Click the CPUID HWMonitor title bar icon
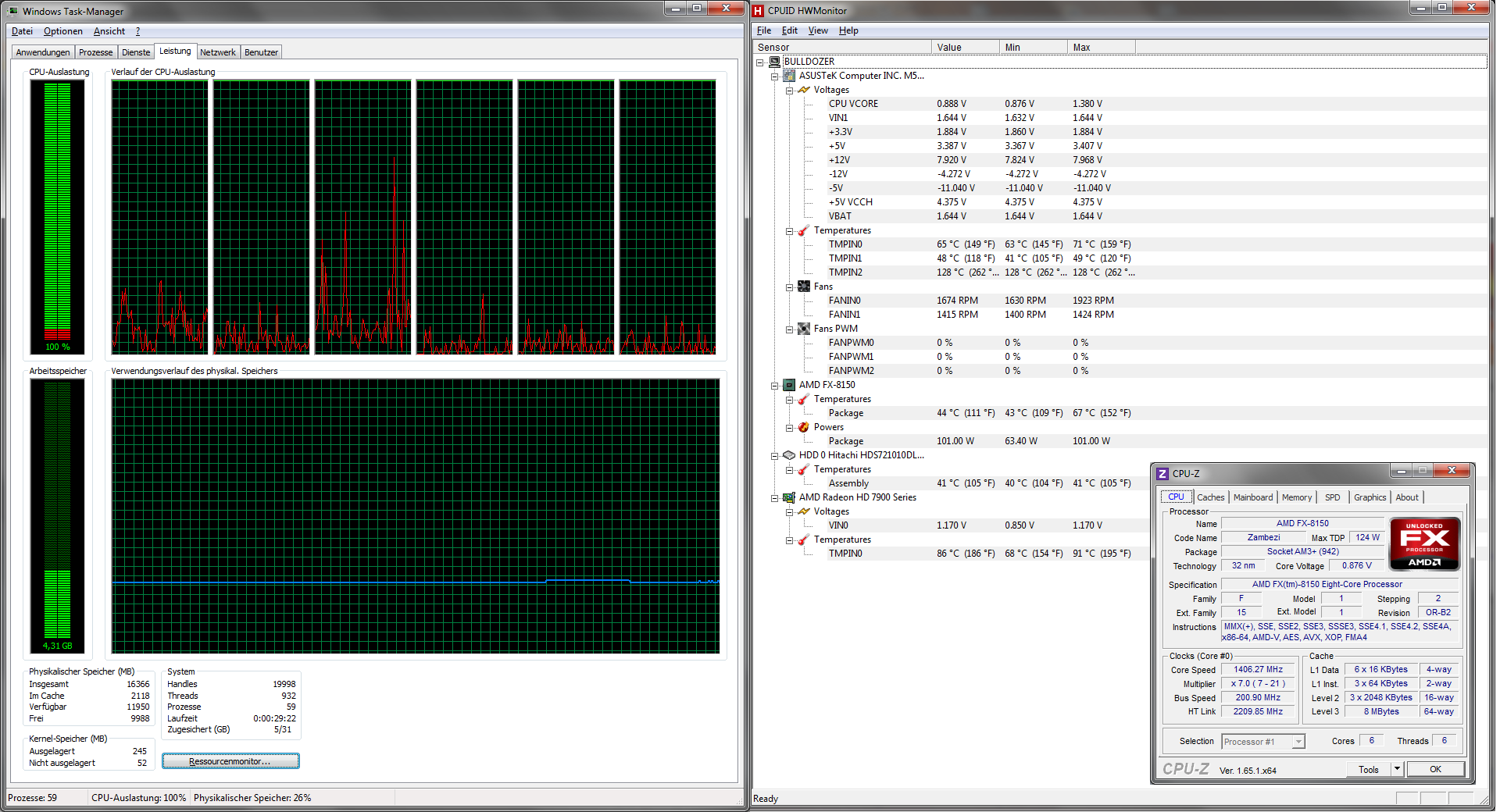Viewport: 1500px width, 812px height. coord(758,11)
